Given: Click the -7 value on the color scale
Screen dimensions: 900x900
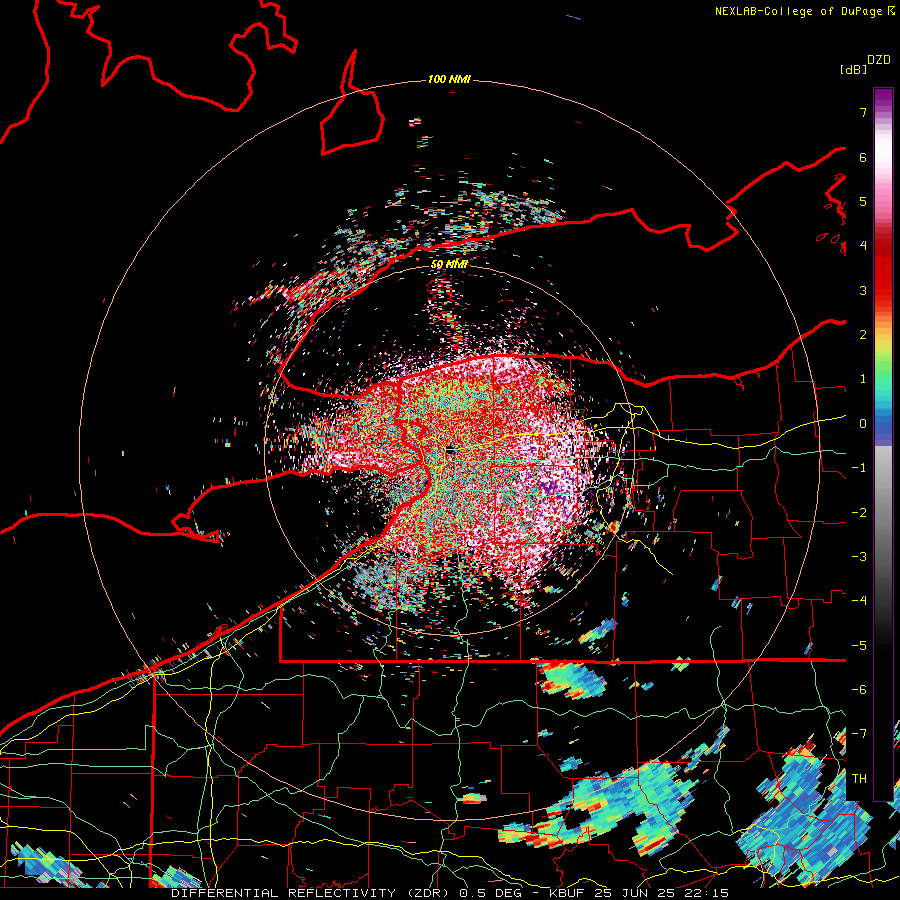Looking at the screenshot, I should [859, 734].
